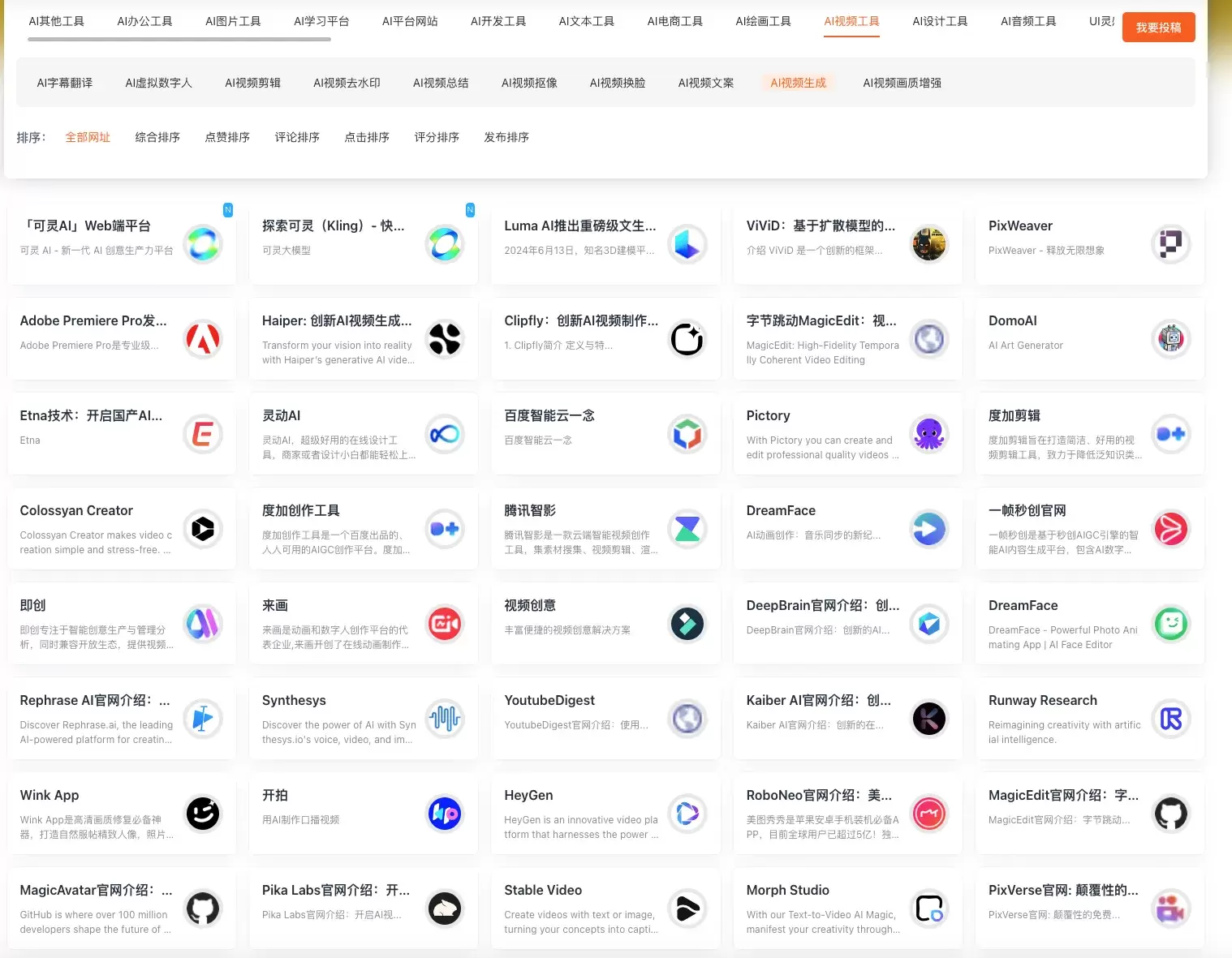Sort by 综合排序
The width and height of the screenshot is (1232, 958).
point(157,137)
